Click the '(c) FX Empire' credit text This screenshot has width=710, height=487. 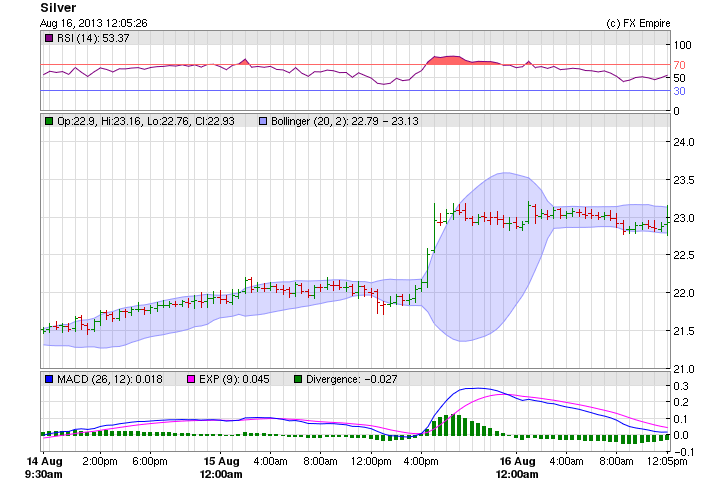point(638,23)
